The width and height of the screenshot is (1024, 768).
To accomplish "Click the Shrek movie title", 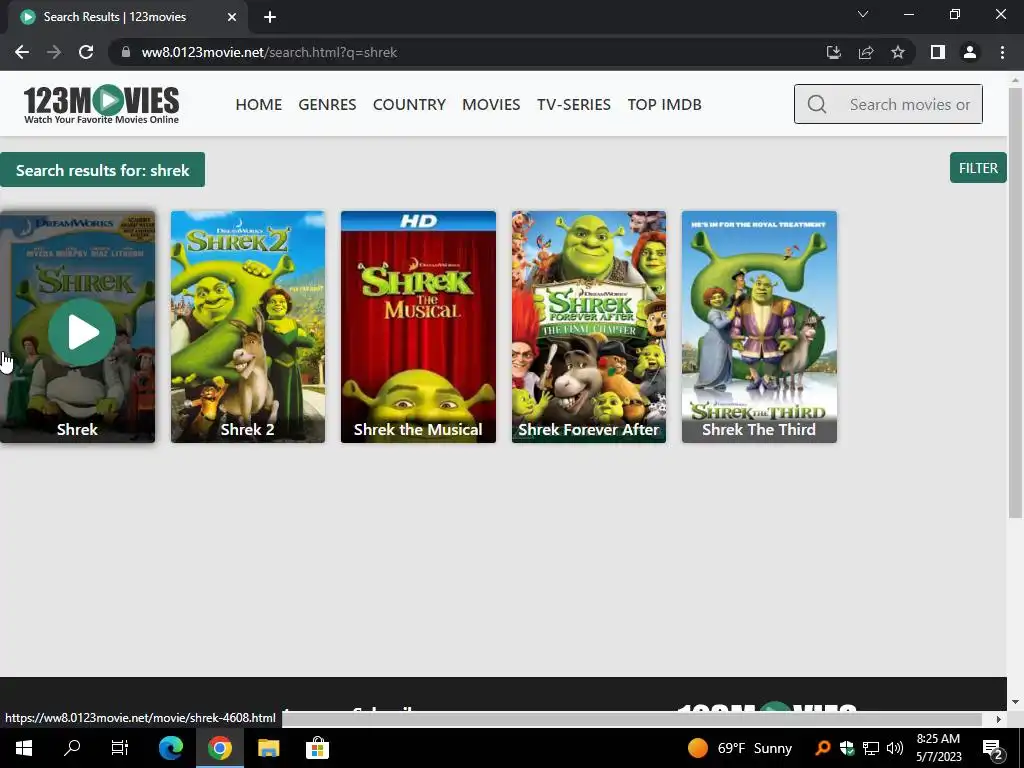I will [77, 429].
